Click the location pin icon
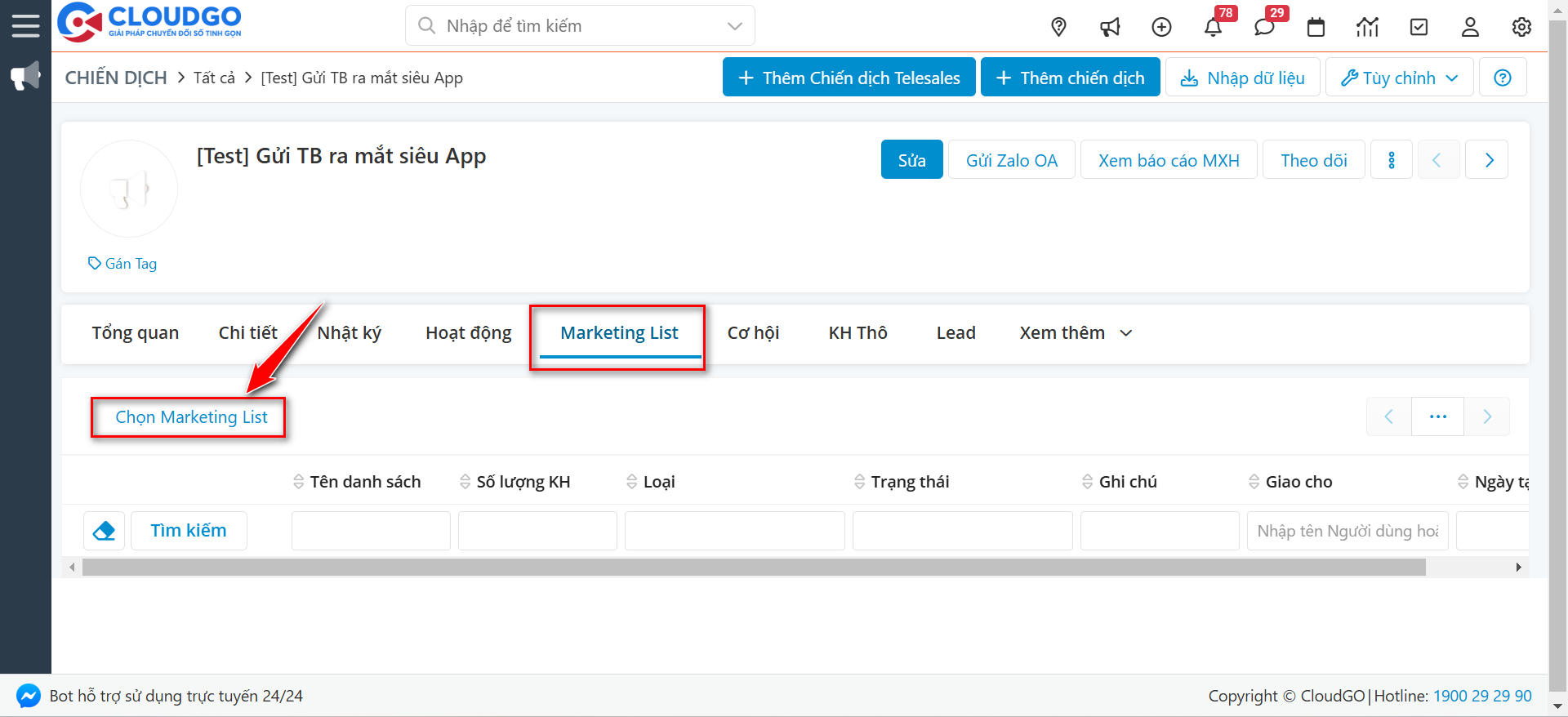Image resolution: width=1568 pixels, height=717 pixels. (1058, 27)
